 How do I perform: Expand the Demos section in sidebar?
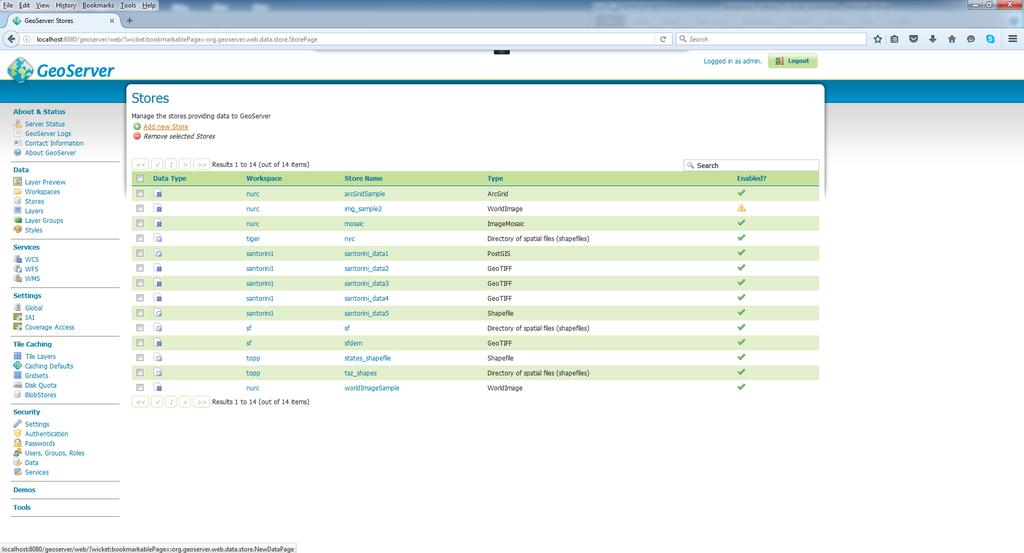(24, 490)
